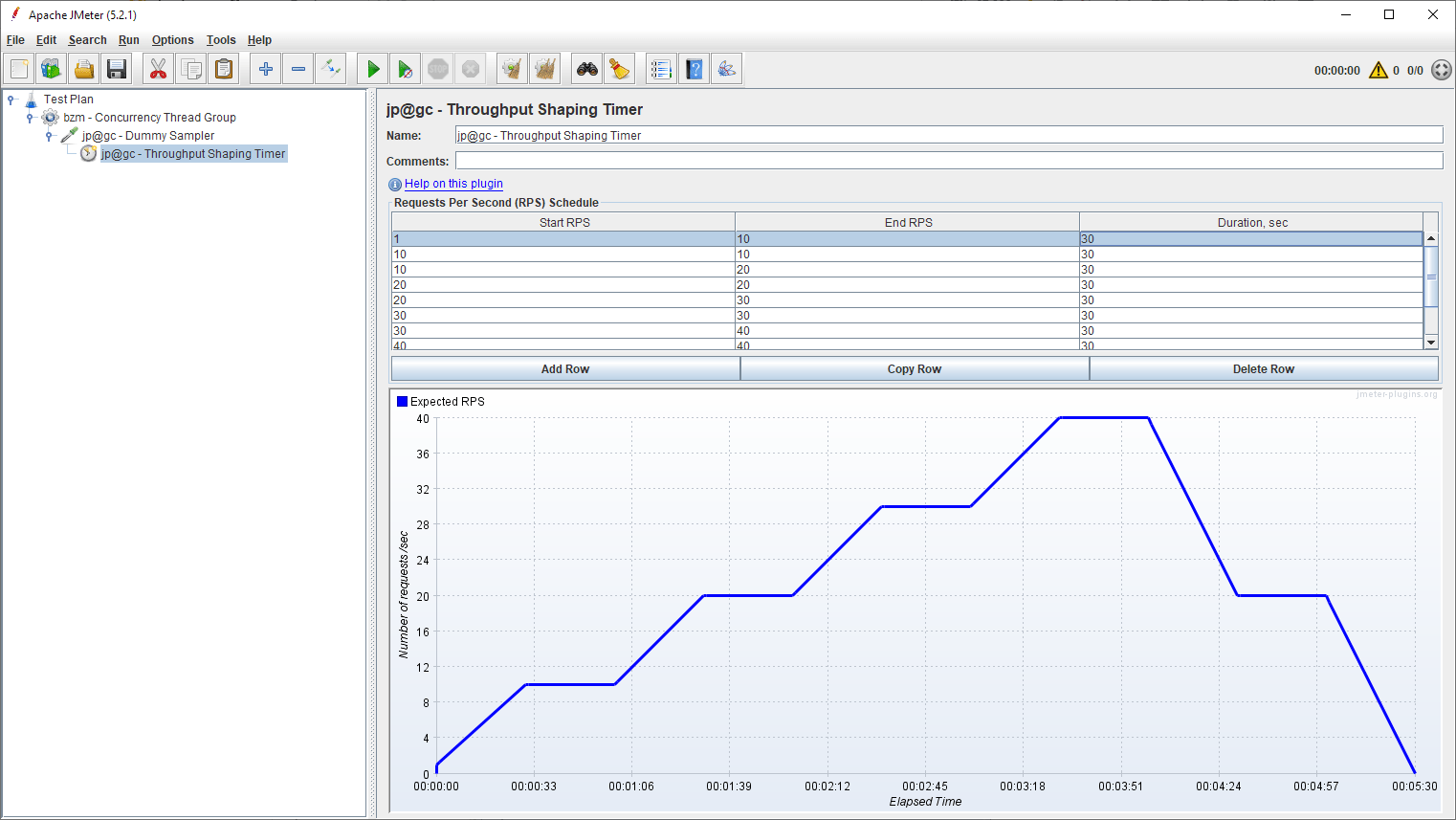Screen dimensions: 1456x820
Task: Select Start RPS cell with value 1
Action: pos(563,239)
